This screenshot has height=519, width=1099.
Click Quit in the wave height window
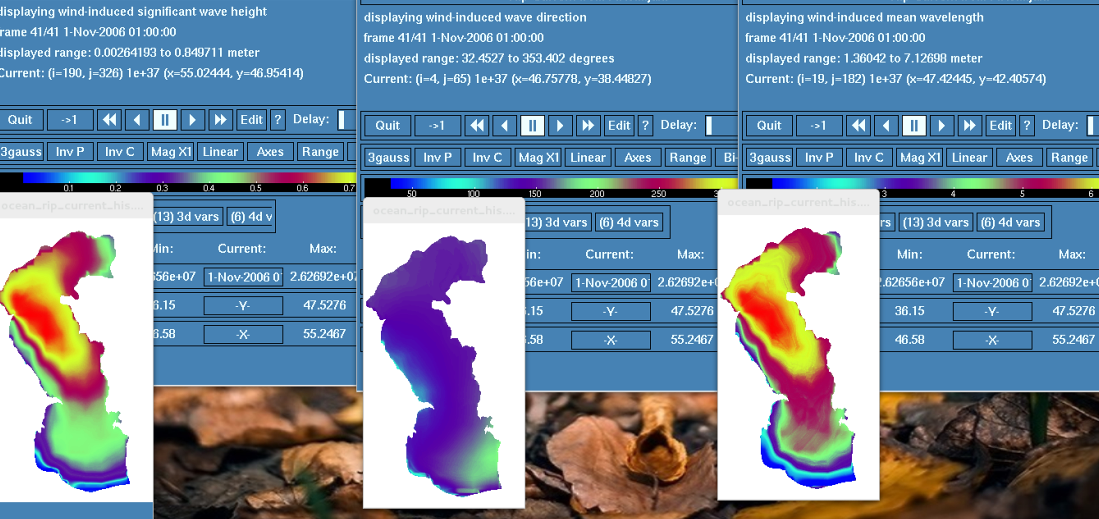pos(20,120)
